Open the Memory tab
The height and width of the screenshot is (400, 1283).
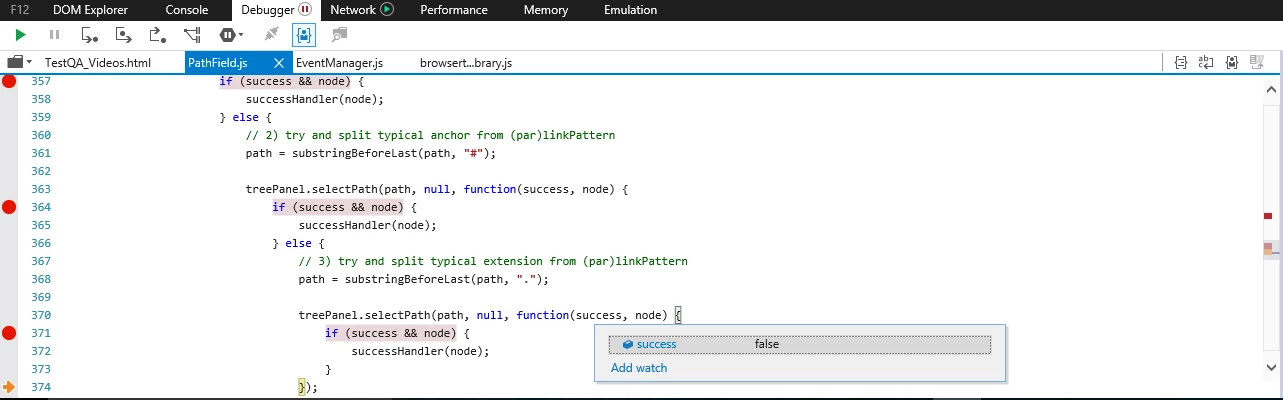544,10
